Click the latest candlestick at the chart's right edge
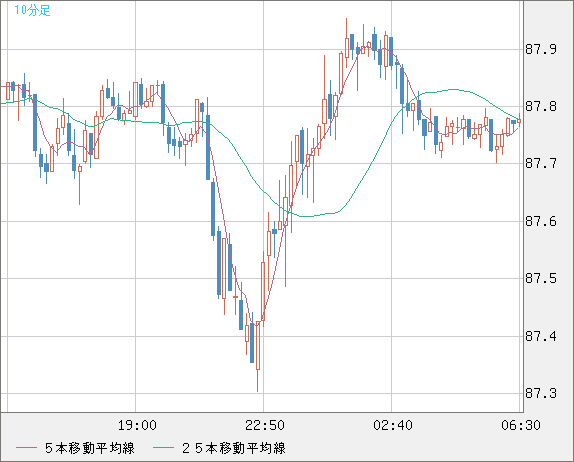This screenshot has height=462, width=574. coord(519,120)
